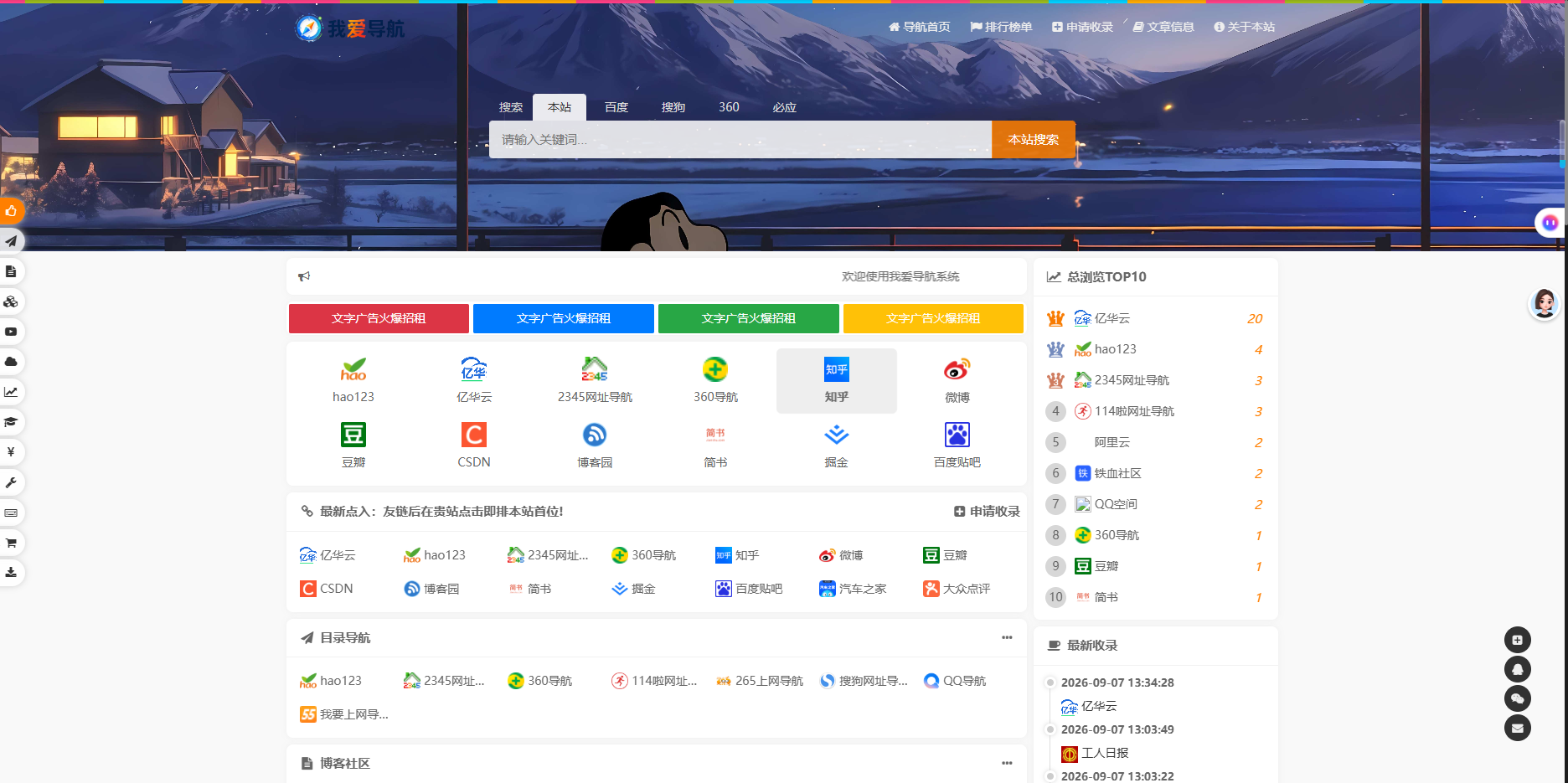
Task: Click the yellow 文字广告火爆招租 banner
Action: pyautogui.click(x=933, y=318)
